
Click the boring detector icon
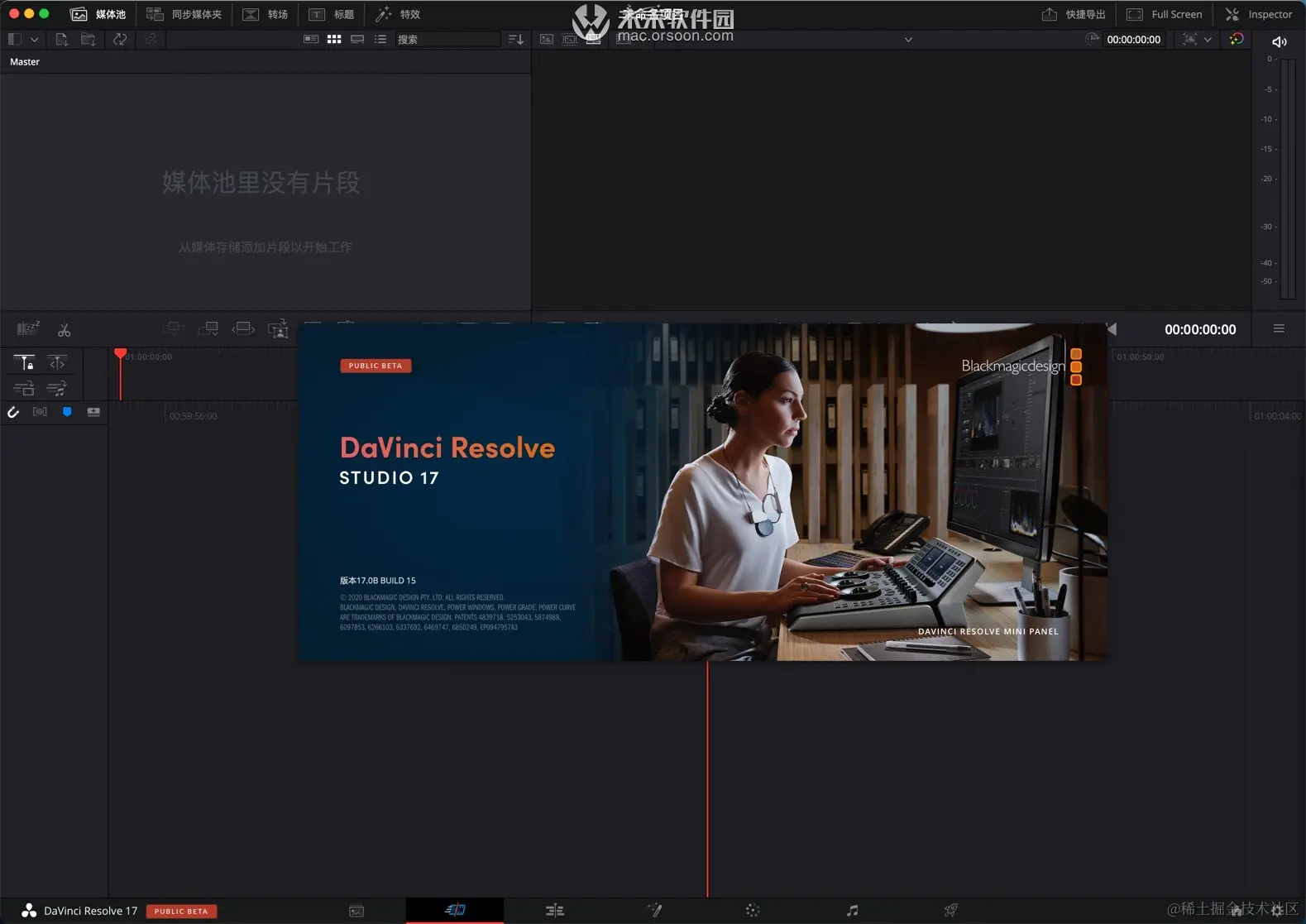click(x=28, y=329)
